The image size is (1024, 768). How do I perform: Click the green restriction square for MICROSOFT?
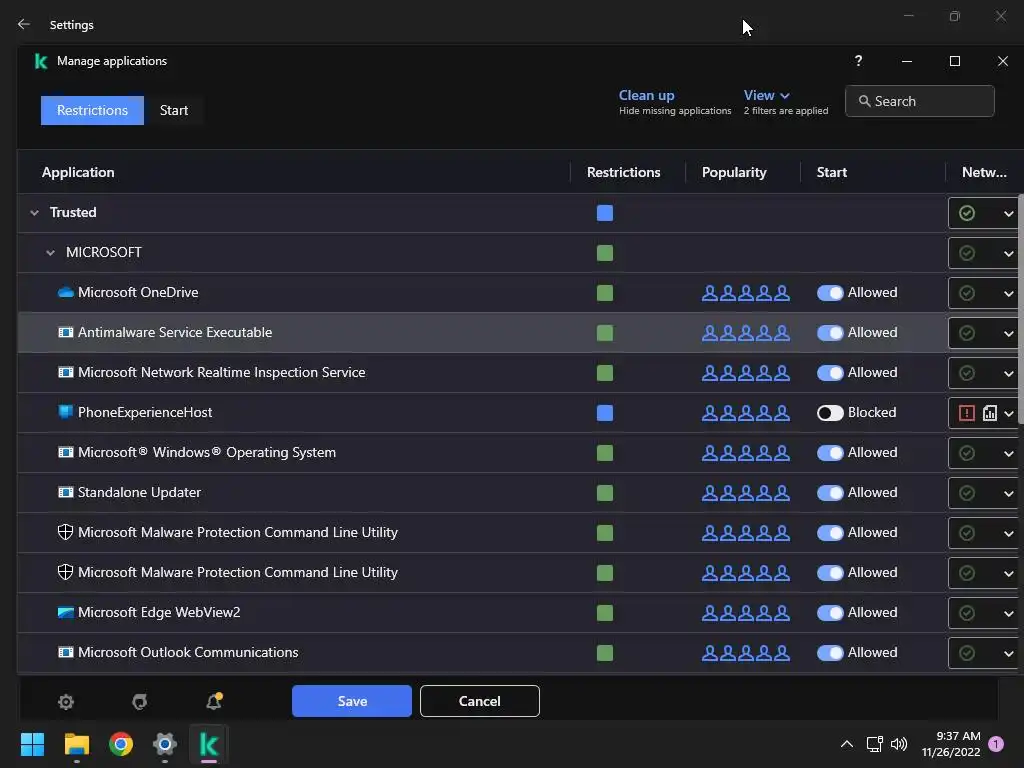(605, 253)
